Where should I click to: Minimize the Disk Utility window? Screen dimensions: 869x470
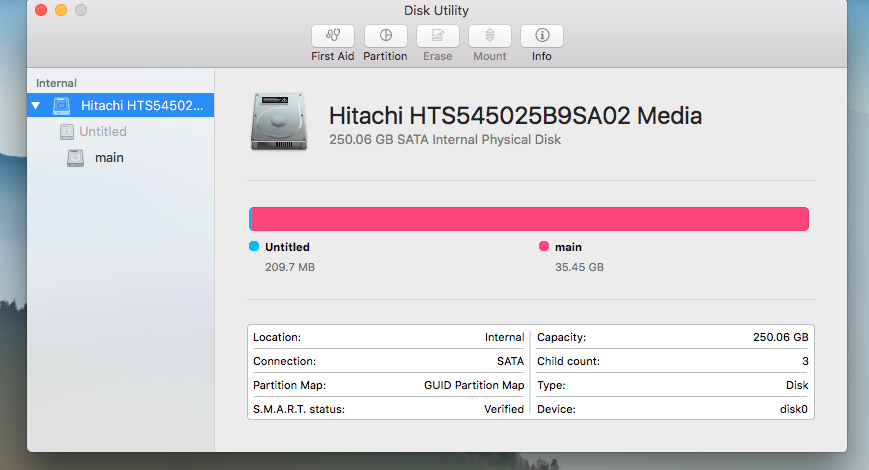[61, 10]
